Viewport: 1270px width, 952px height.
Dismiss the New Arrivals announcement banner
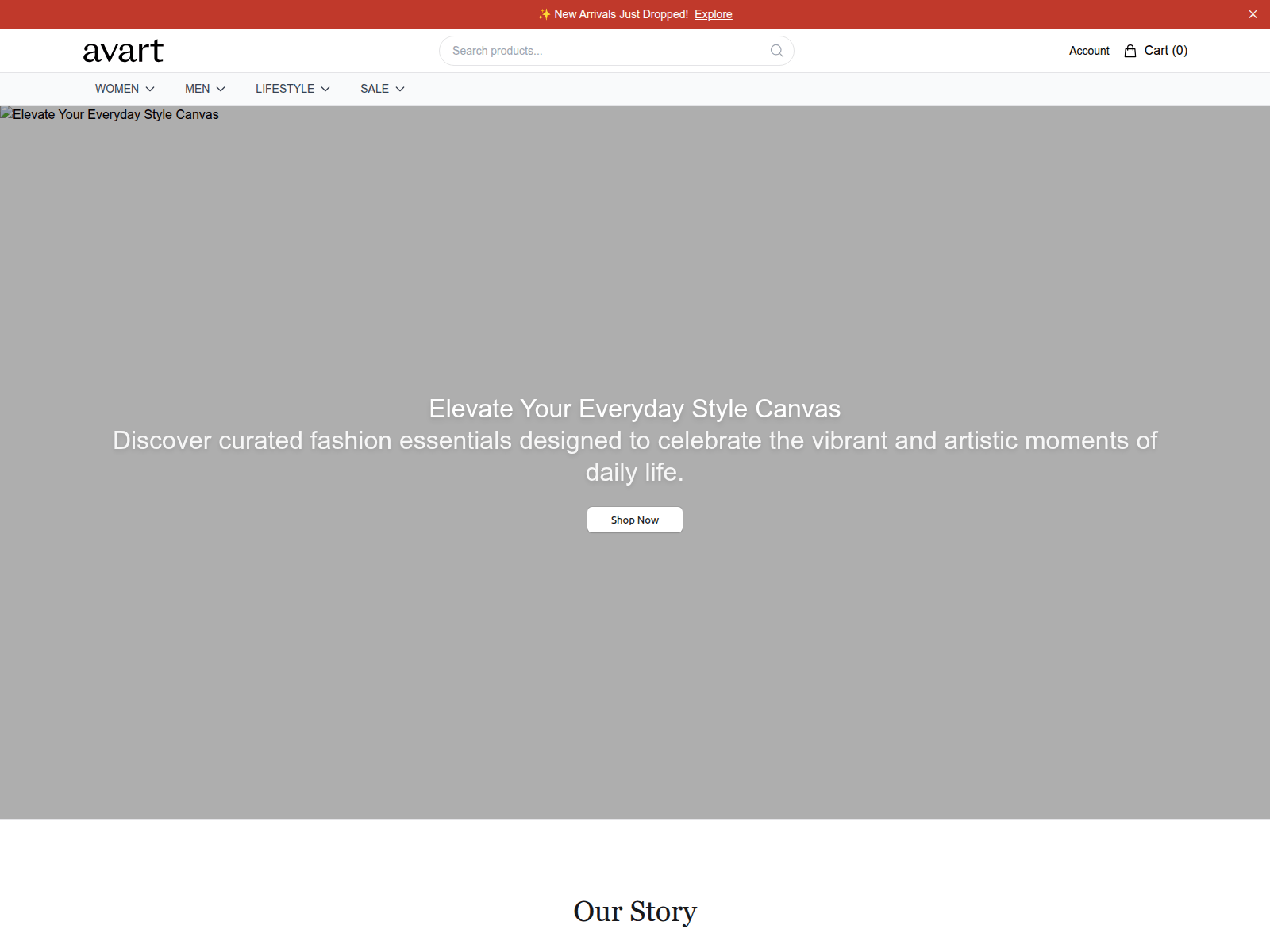pyautogui.click(x=1253, y=14)
